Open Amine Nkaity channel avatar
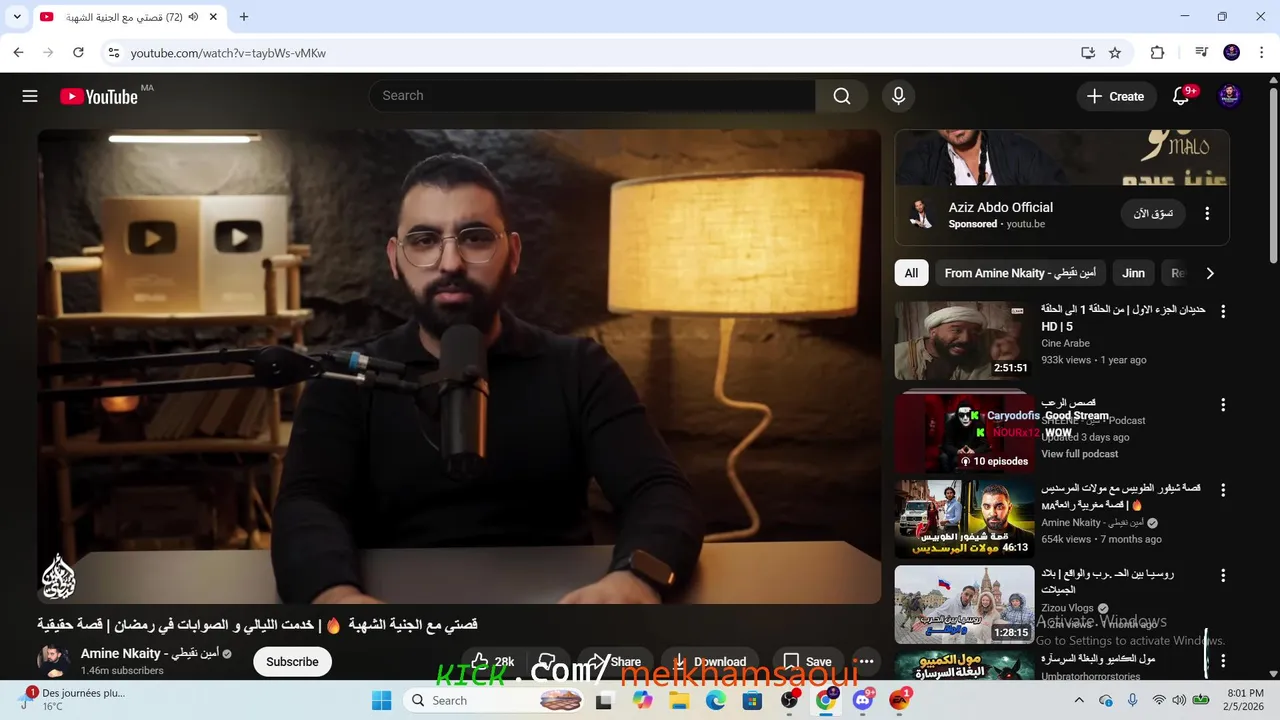This screenshot has height=720, width=1280. tap(53, 661)
